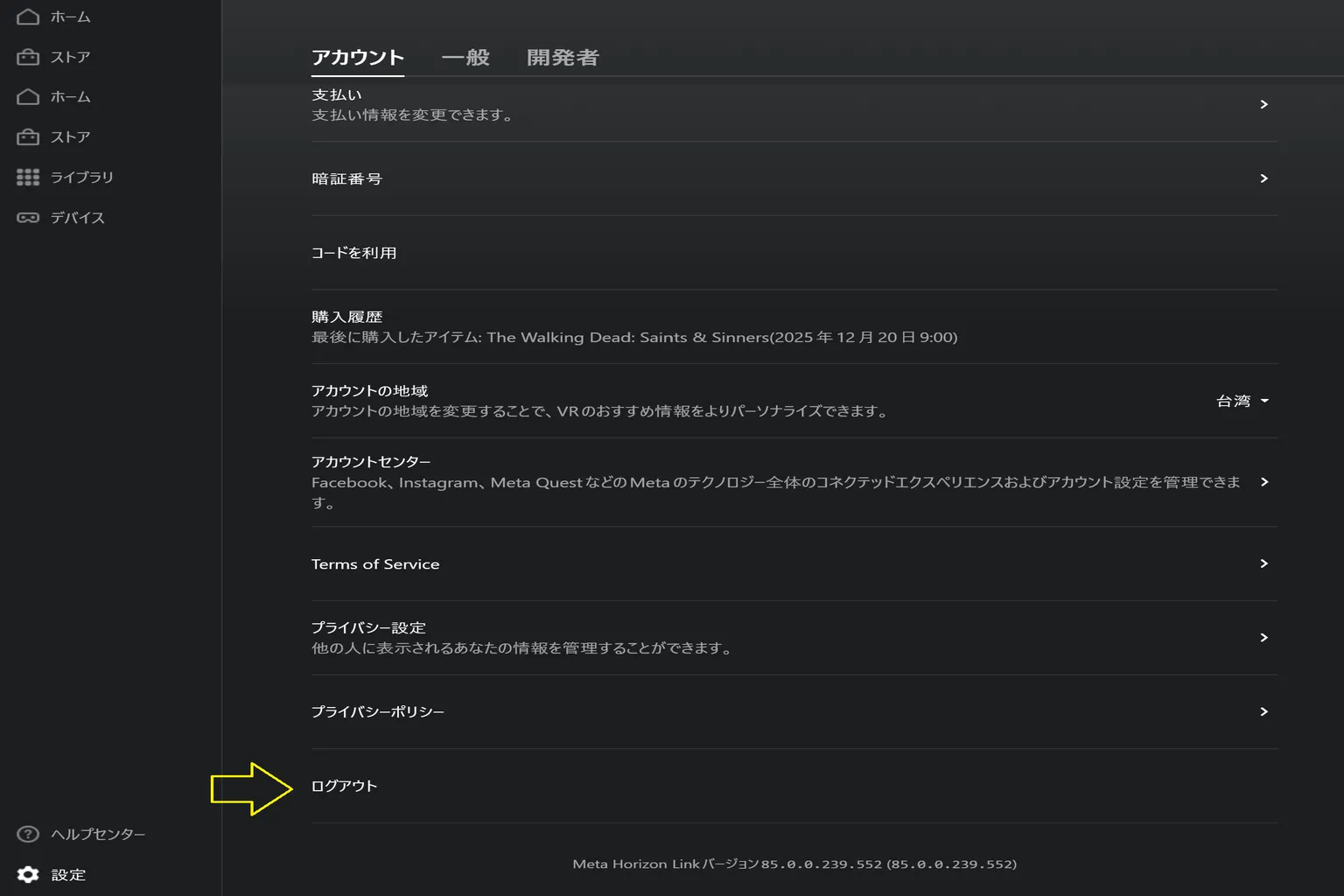Switch to the アカウント tab
This screenshot has height=896, width=1344.
coord(358,58)
